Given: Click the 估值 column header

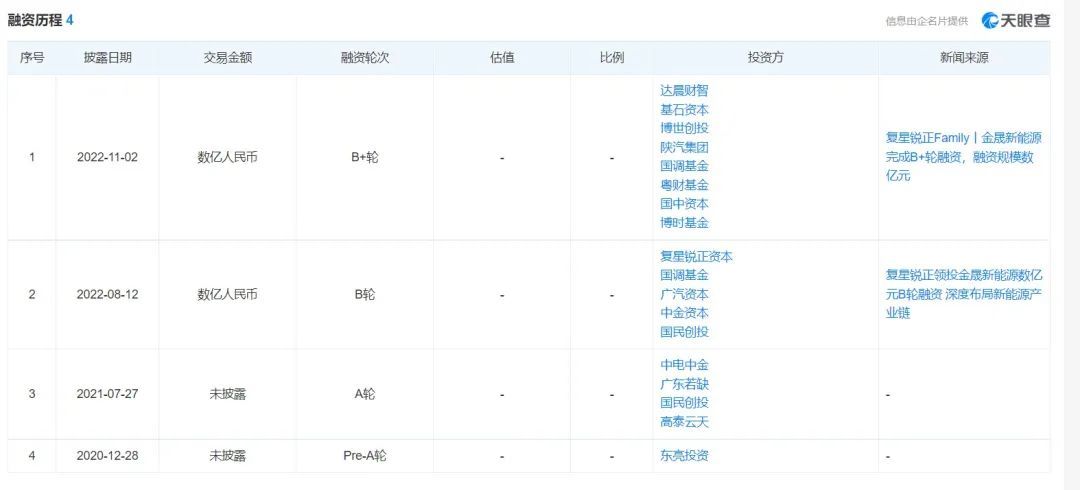Looking at the screenshot, I should click(x=502, y=58).
